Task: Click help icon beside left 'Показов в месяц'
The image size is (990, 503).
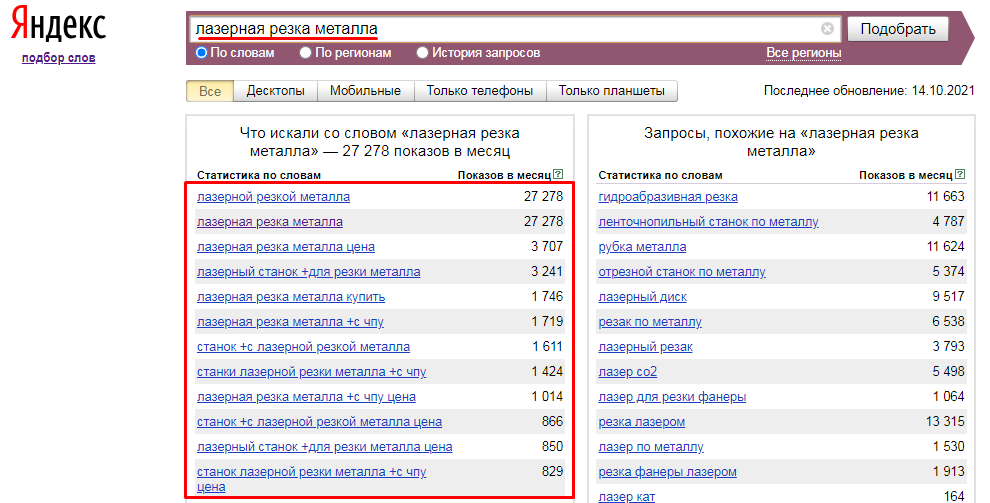Action: pos(557,175)
